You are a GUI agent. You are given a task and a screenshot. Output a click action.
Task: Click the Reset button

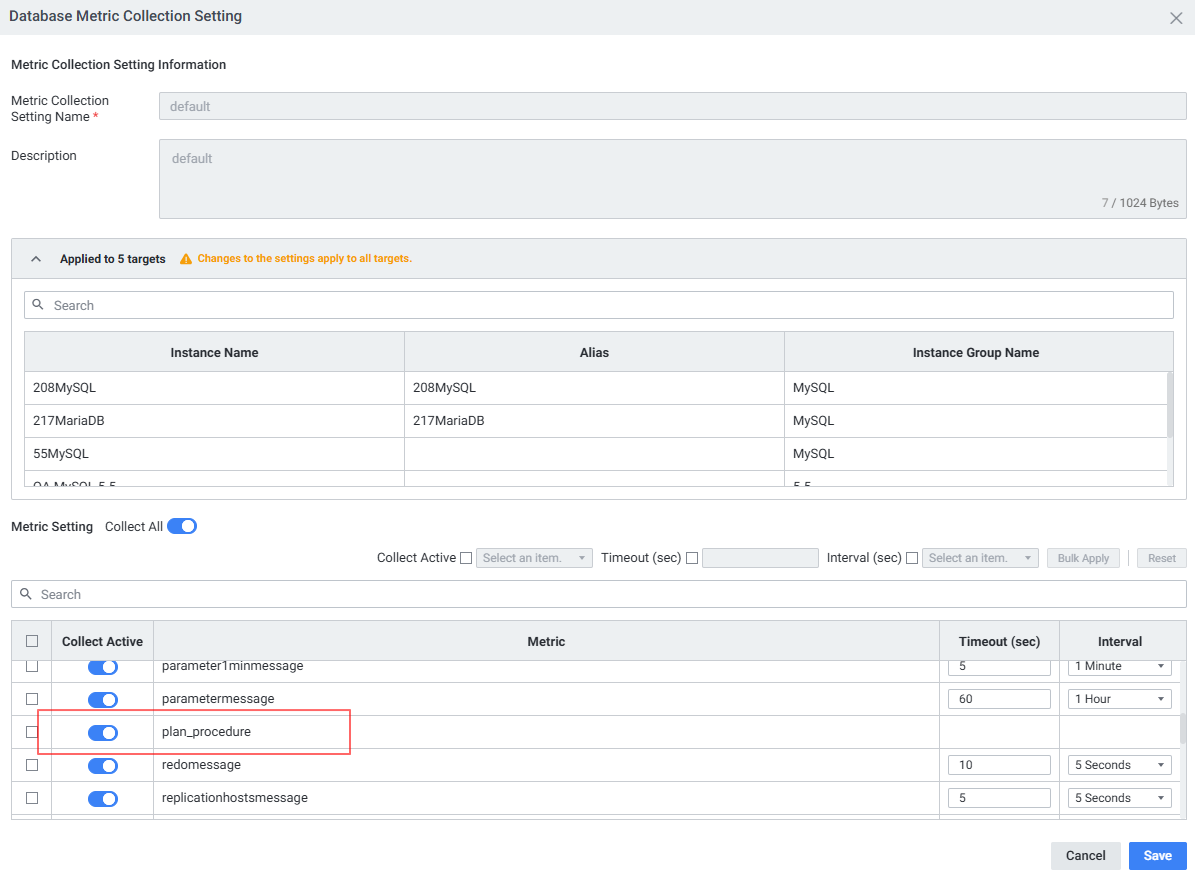pos(1161,558)
